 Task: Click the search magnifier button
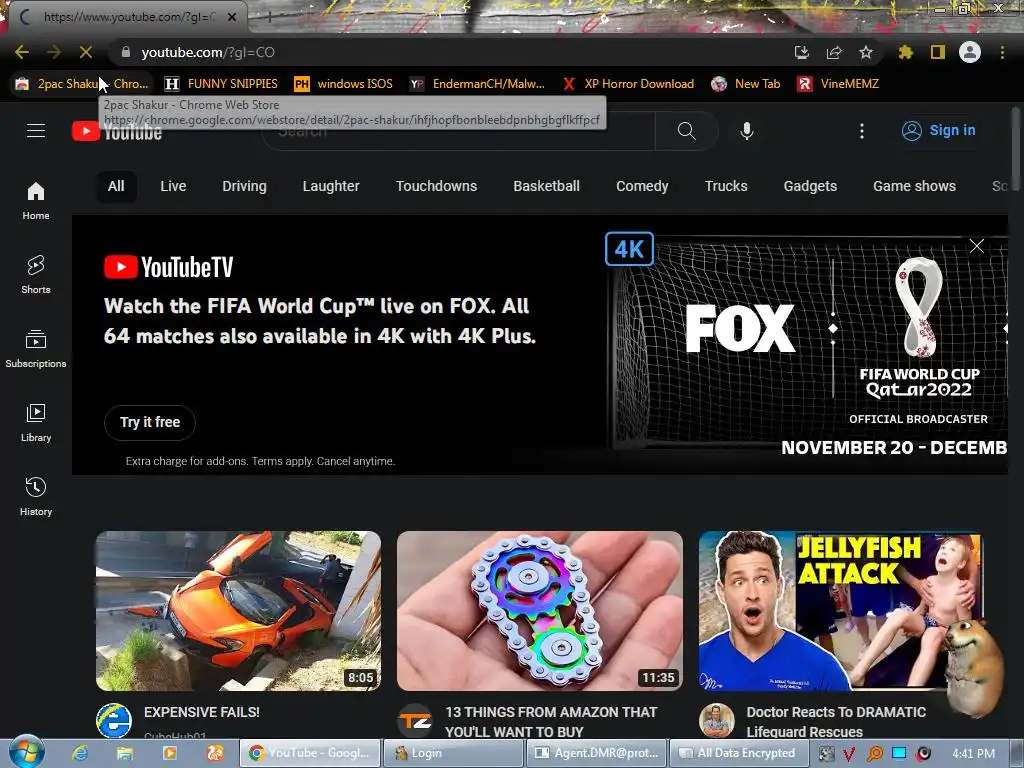point(686,131)
